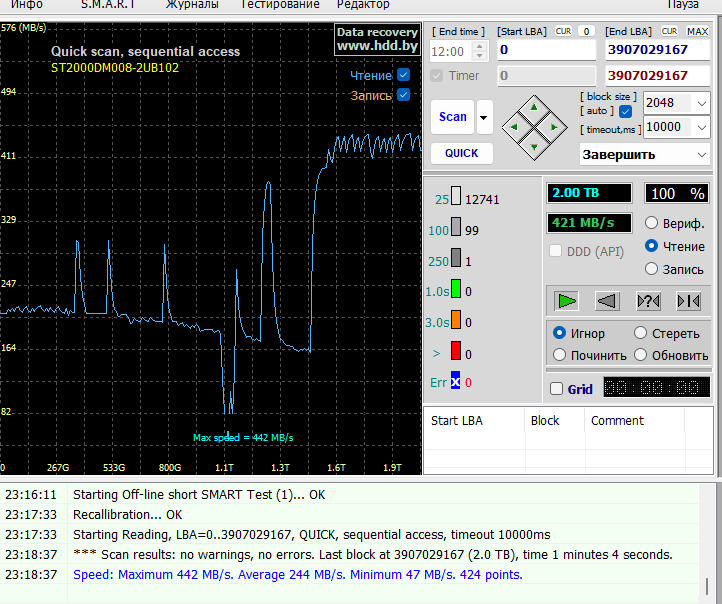
Task: Click the 00:00:00 timer display
Action: pos(657,388)
